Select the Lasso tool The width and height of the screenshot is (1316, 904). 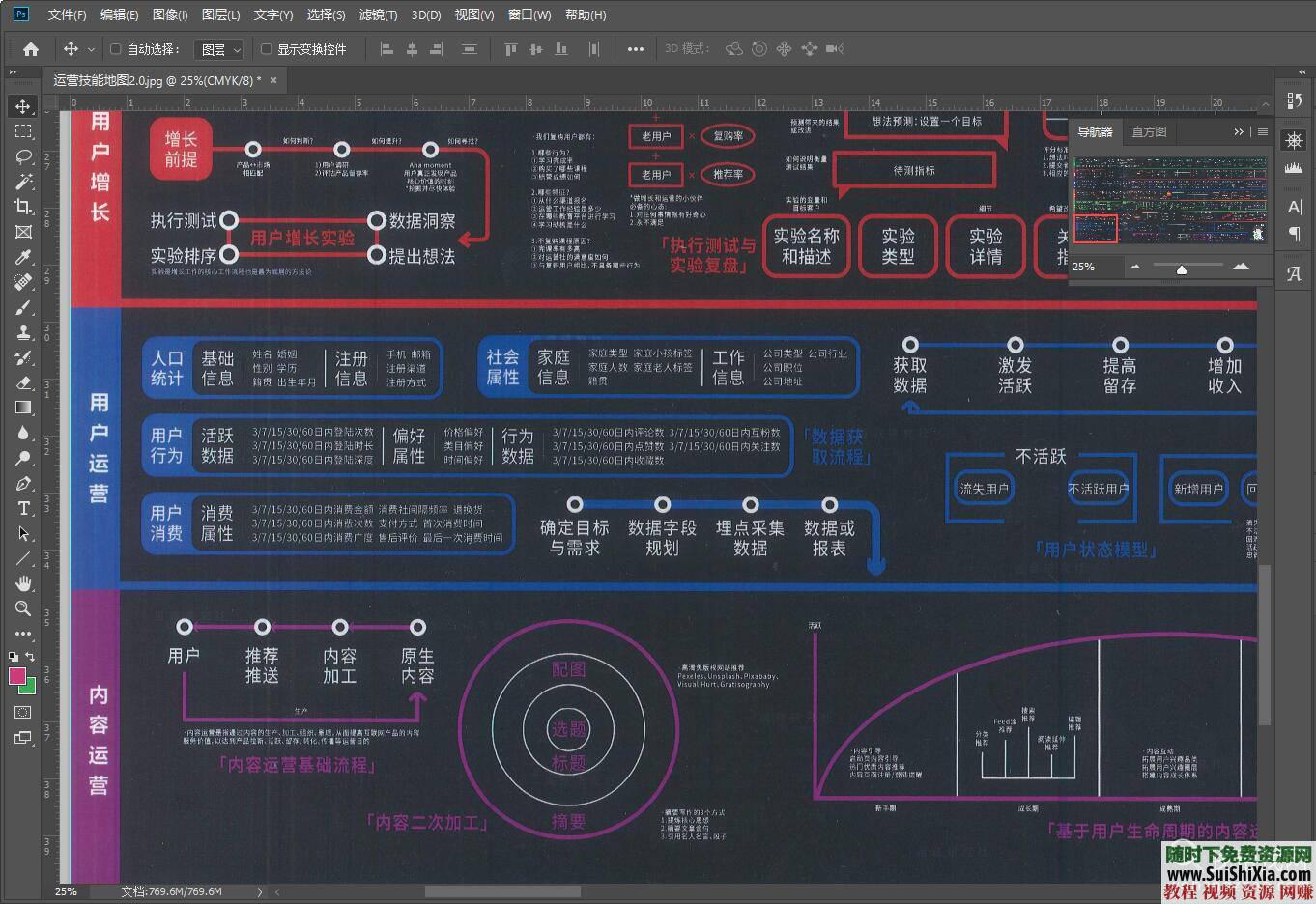coord(23,156)
